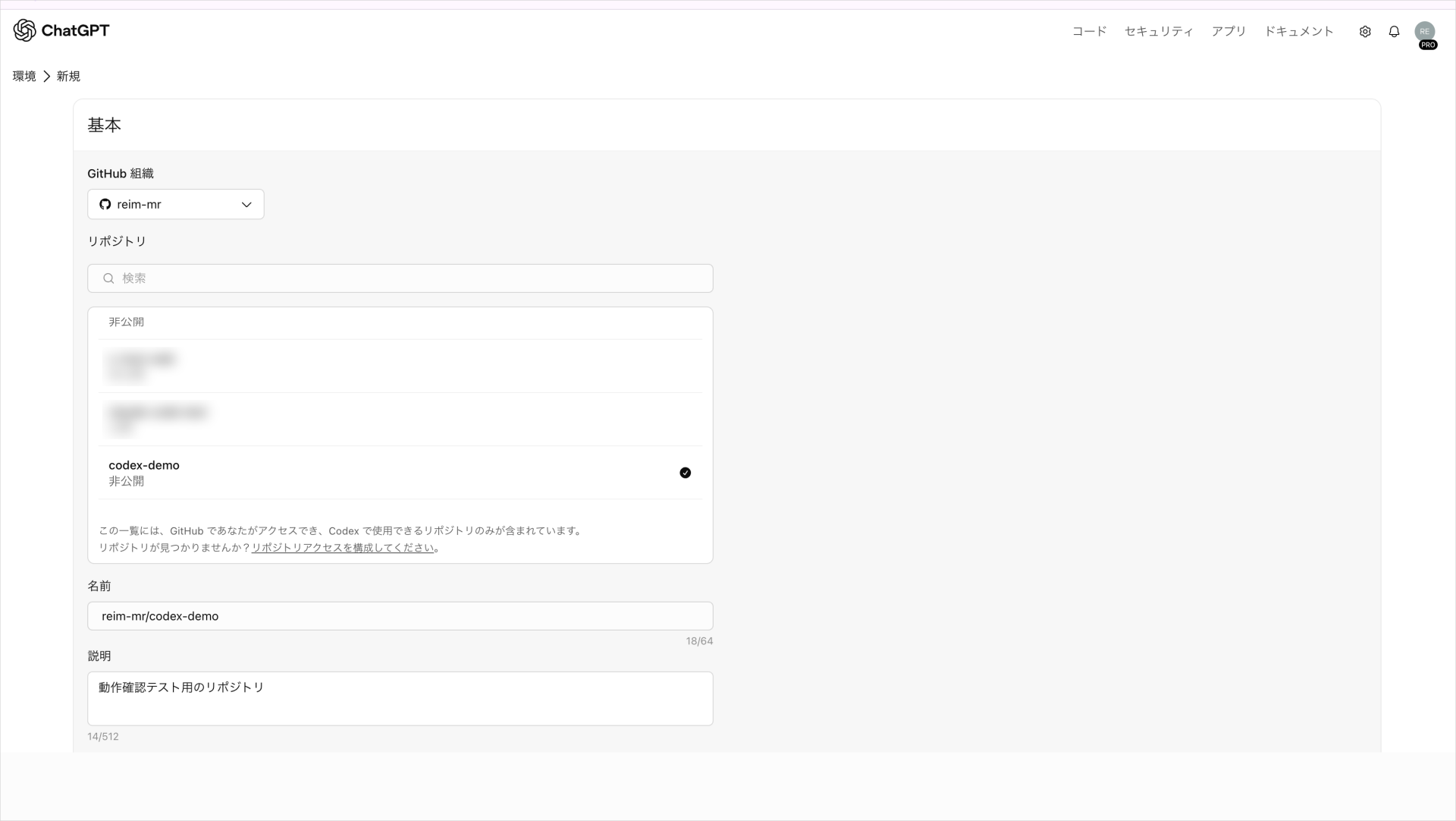The image size is (1456, 821).
Task: Click the GitHub 組織 label
Action: (121, 174)
